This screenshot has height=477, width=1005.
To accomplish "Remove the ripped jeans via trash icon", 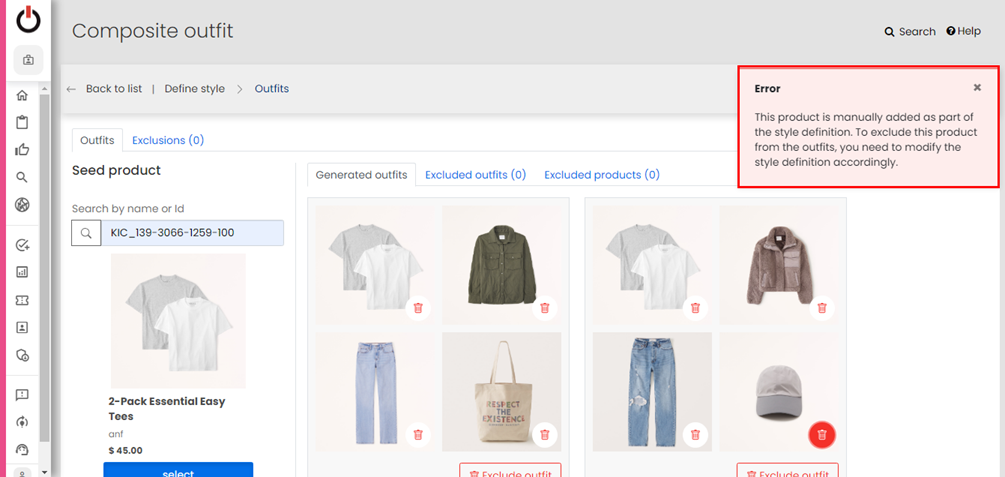I will pos(695,435).
